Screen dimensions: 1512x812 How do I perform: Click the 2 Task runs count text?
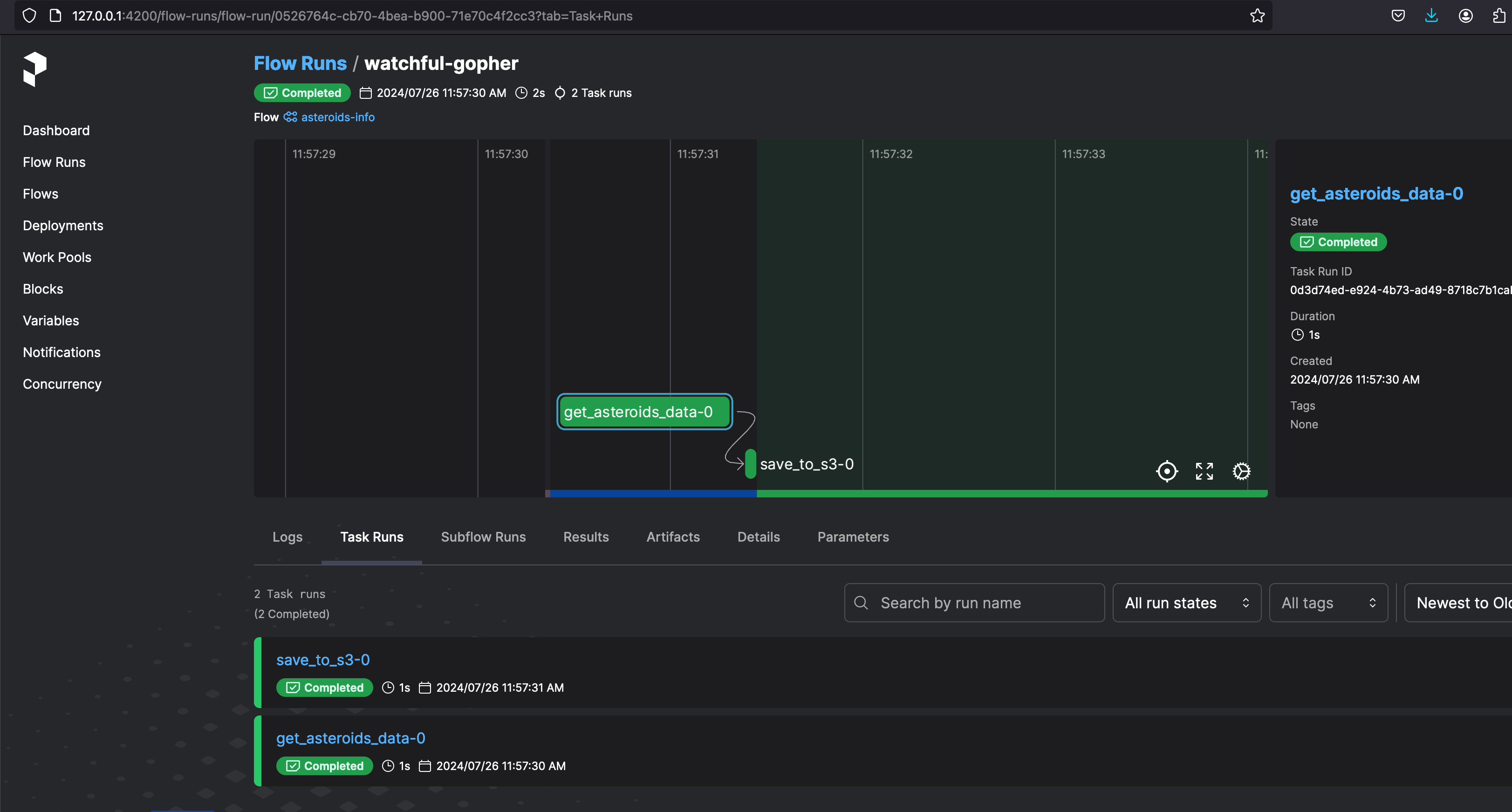pyautogui.click(x=601, y=93)
